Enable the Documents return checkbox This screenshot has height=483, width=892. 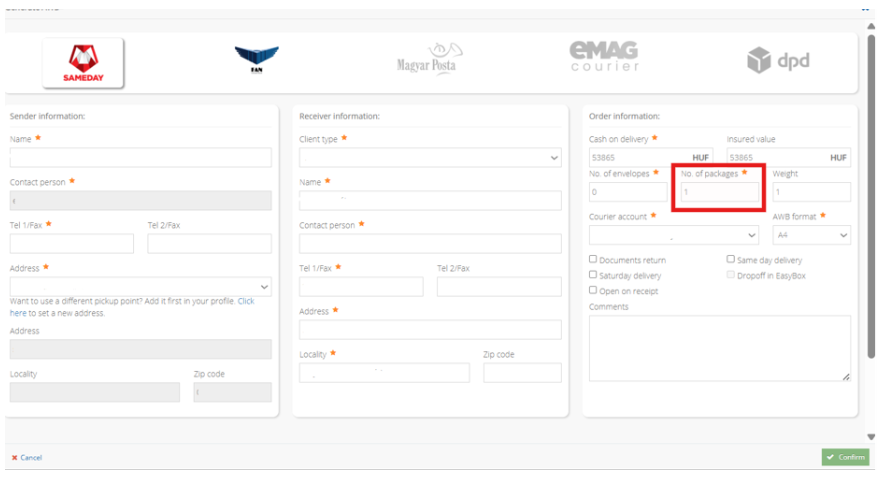click(x=594, y=260)
